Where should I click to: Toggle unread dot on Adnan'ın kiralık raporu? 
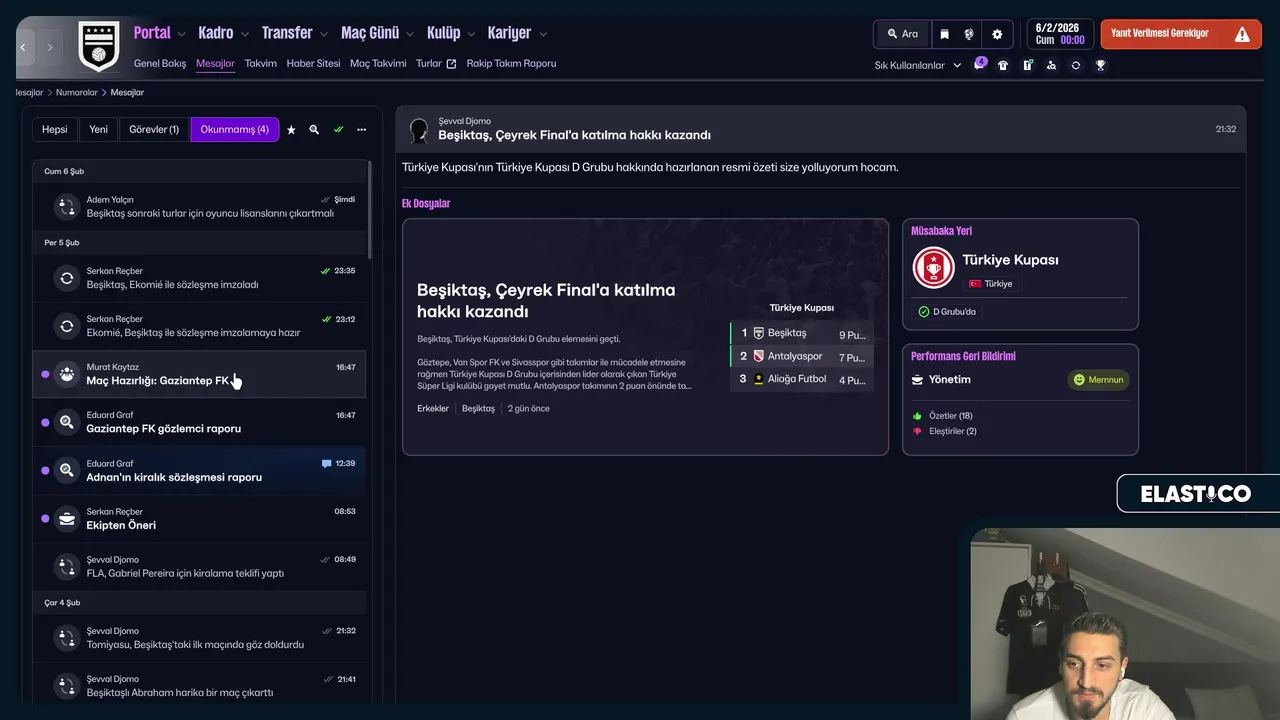tap(45, 470)
